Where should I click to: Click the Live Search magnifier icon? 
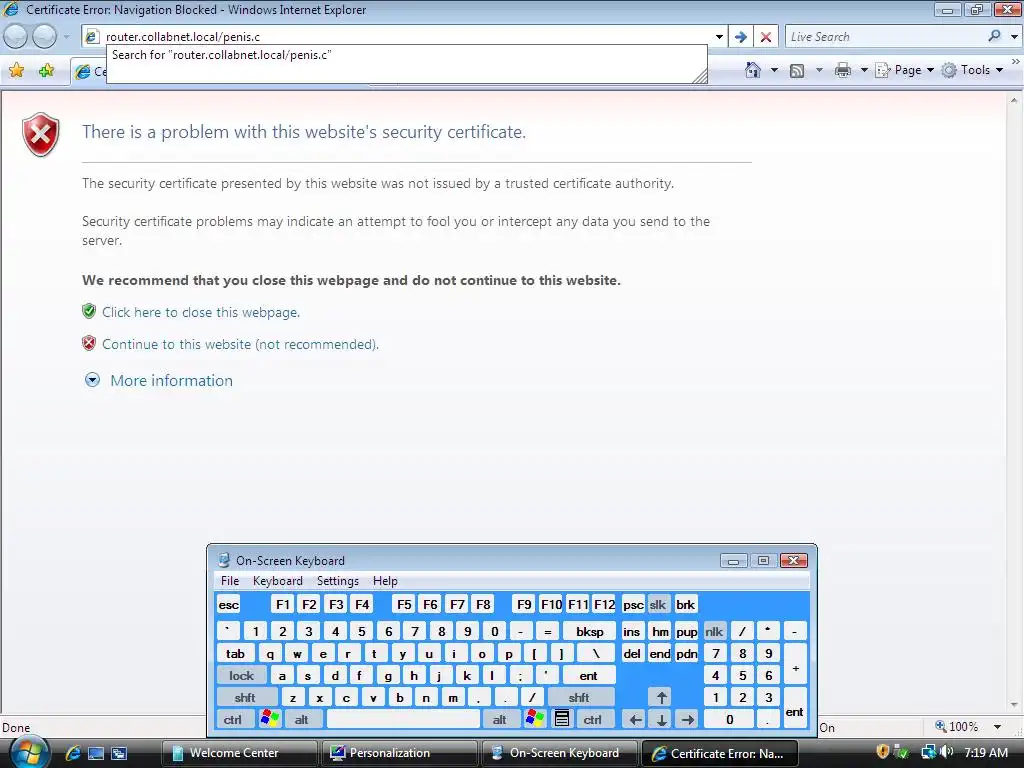[995, 37]
